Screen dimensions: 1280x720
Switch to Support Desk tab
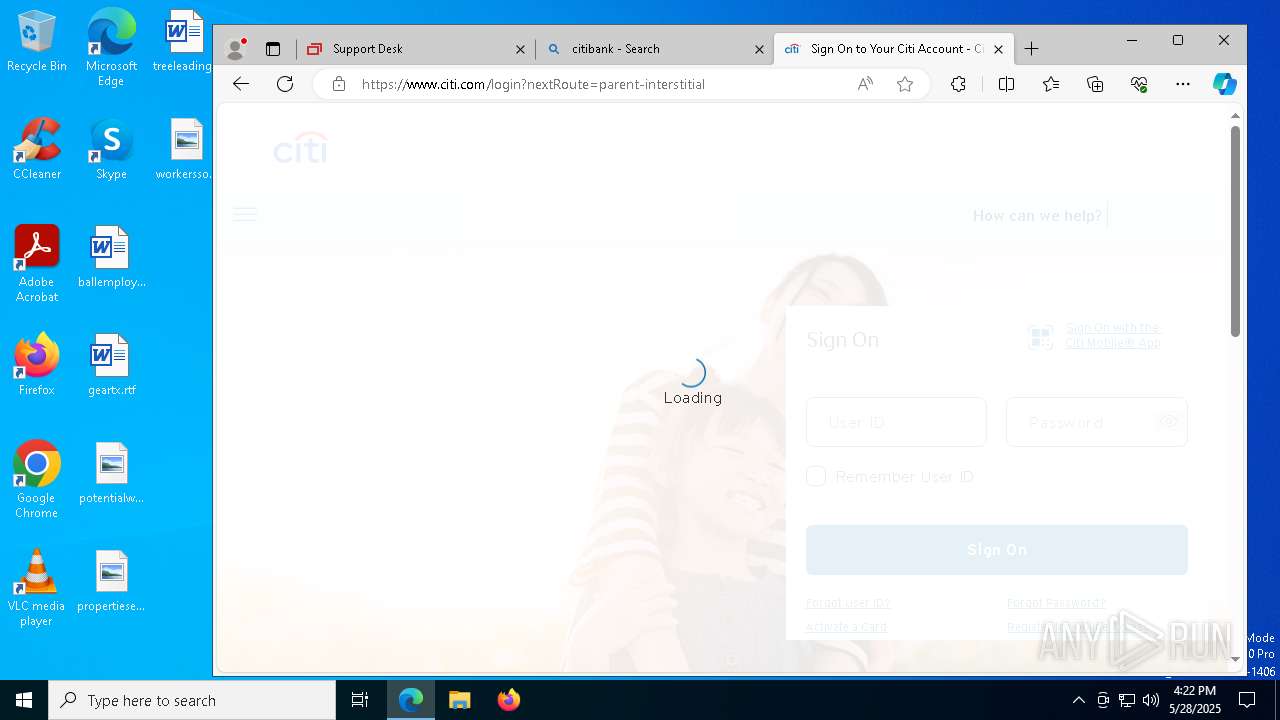pyautogui.click(x=415, y=48)
